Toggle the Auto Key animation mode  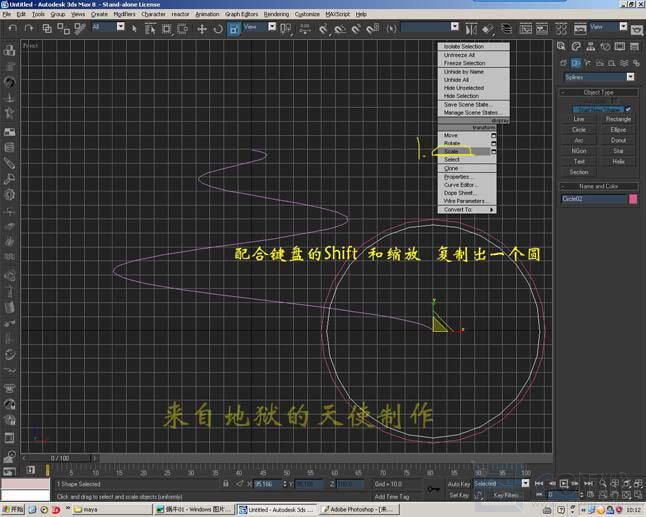[459, 484]
